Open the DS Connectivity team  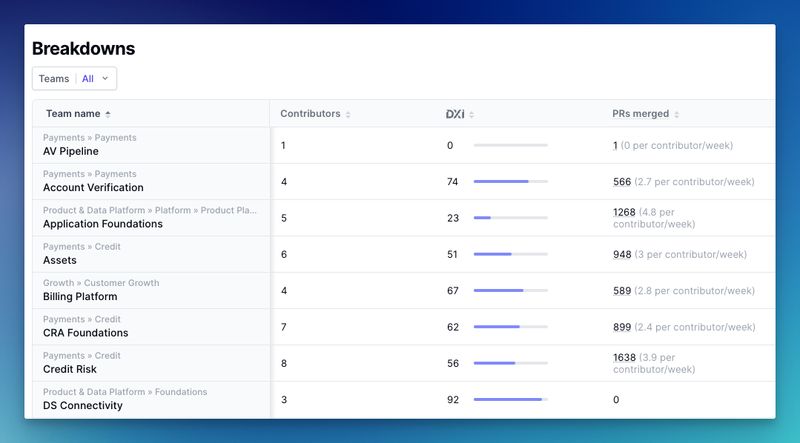point(83,405)
